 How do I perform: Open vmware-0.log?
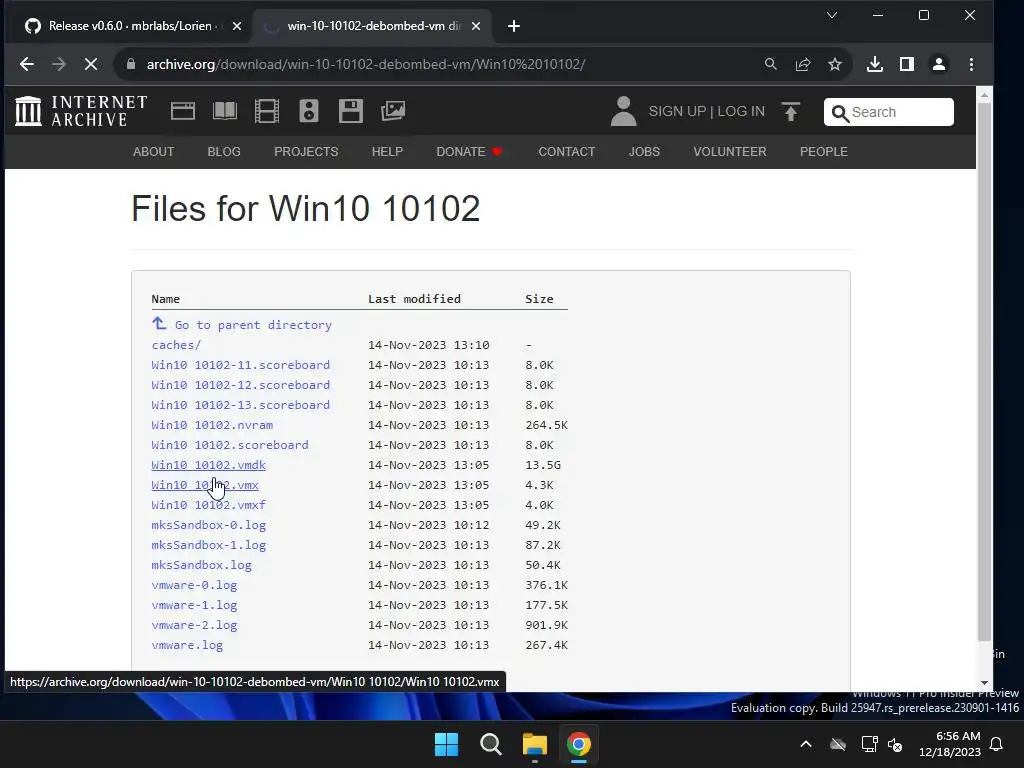[x=194, y=585]
